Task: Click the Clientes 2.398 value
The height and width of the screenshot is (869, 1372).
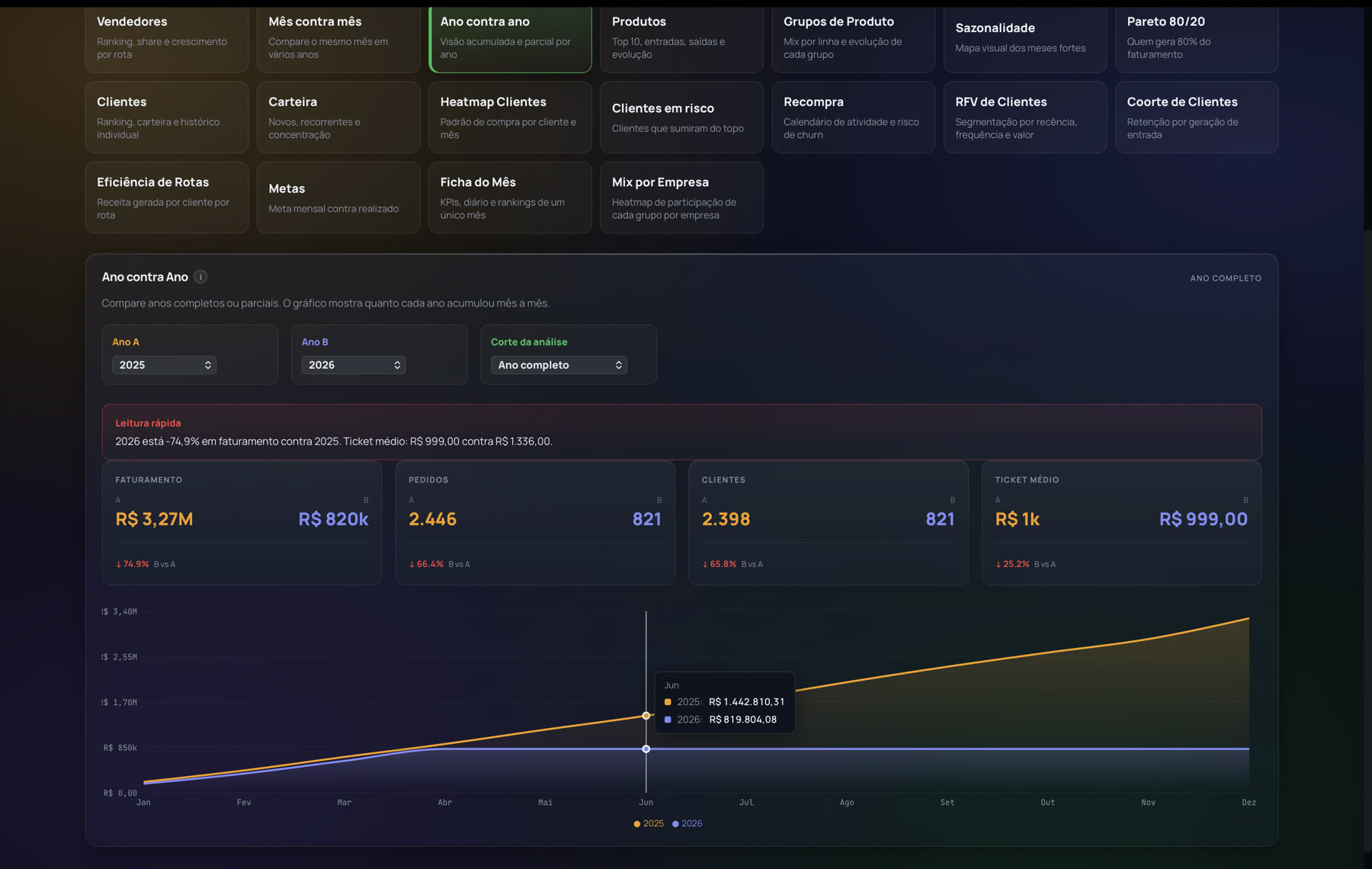Action: (726, 519)
